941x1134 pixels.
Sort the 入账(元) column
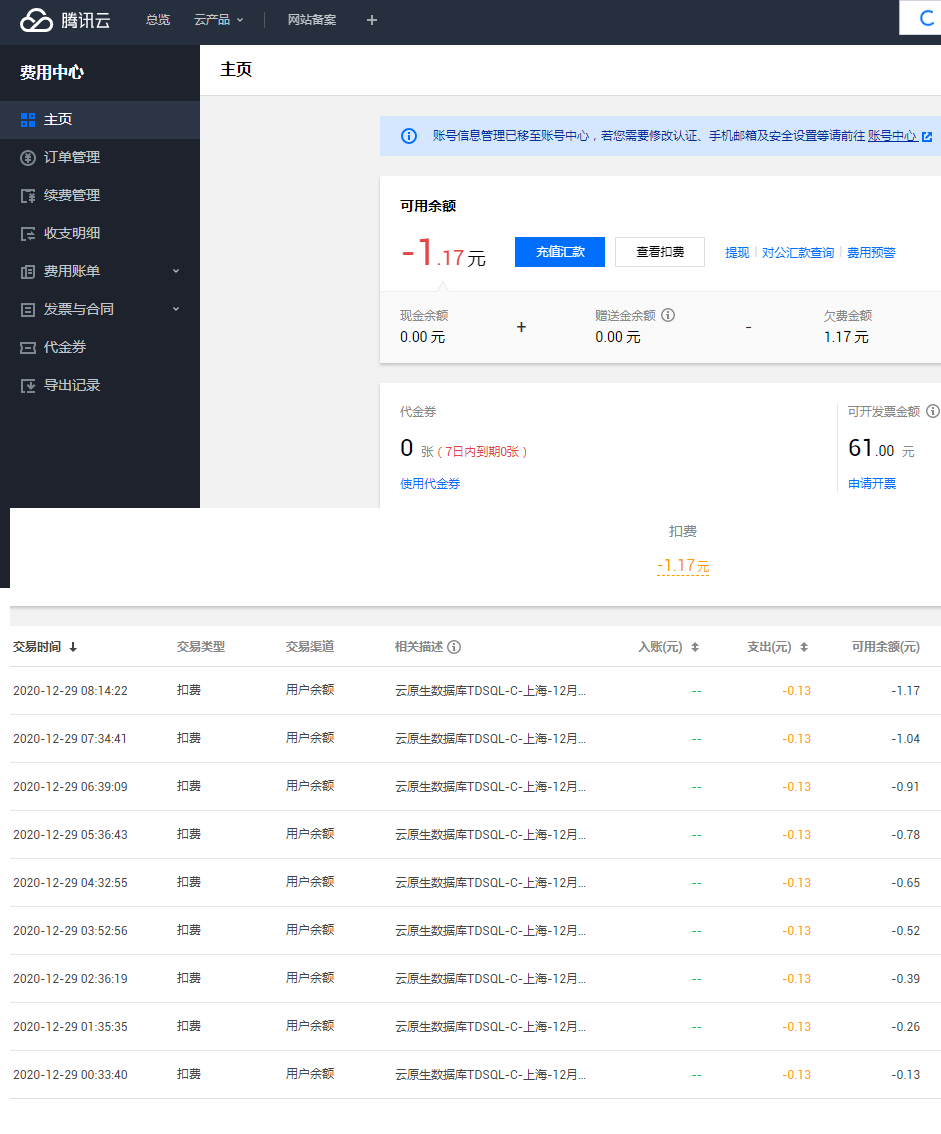point(695,647)
